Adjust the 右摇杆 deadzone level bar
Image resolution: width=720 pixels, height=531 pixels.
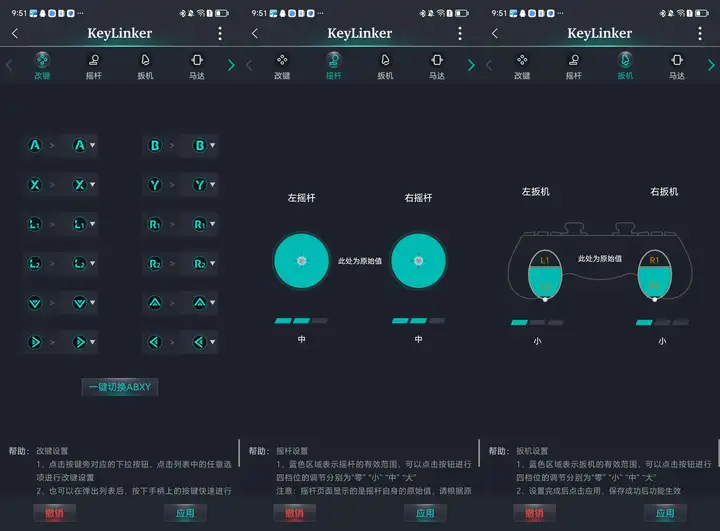[418, 321]
